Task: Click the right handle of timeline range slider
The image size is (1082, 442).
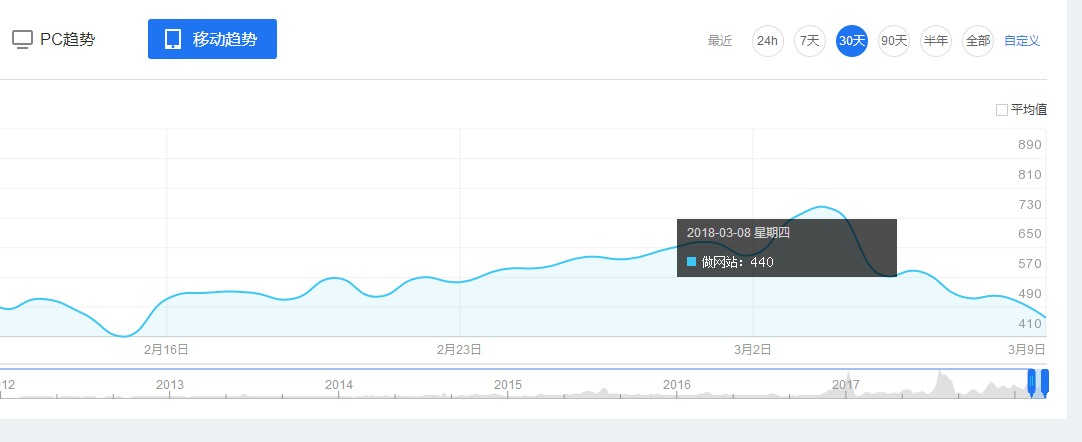Action: (1044, 383)
